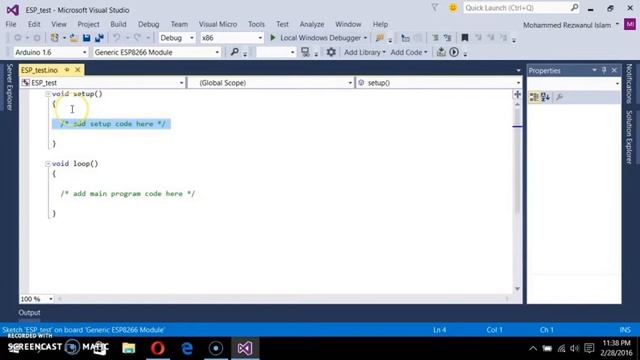Switch Properties to Alphabetical sort icon
The height and width of the screenshot is (360, 640).
tap(545, 97)
